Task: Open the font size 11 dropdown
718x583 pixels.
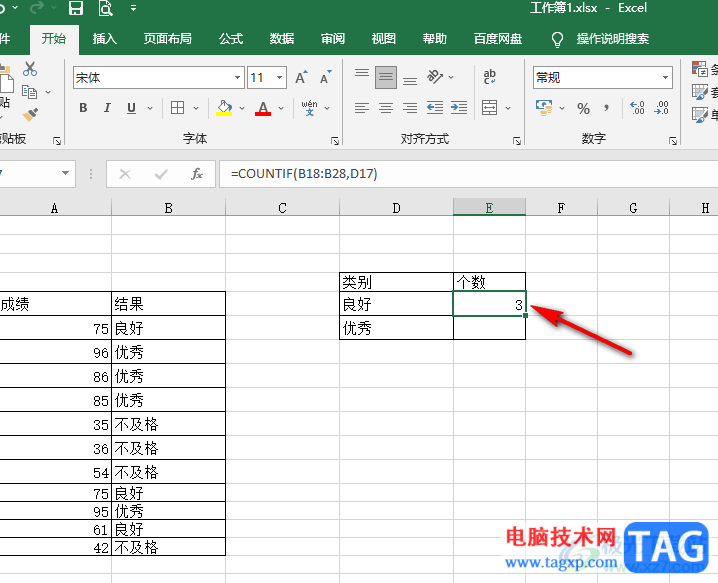Action: (x=279, y=77)
